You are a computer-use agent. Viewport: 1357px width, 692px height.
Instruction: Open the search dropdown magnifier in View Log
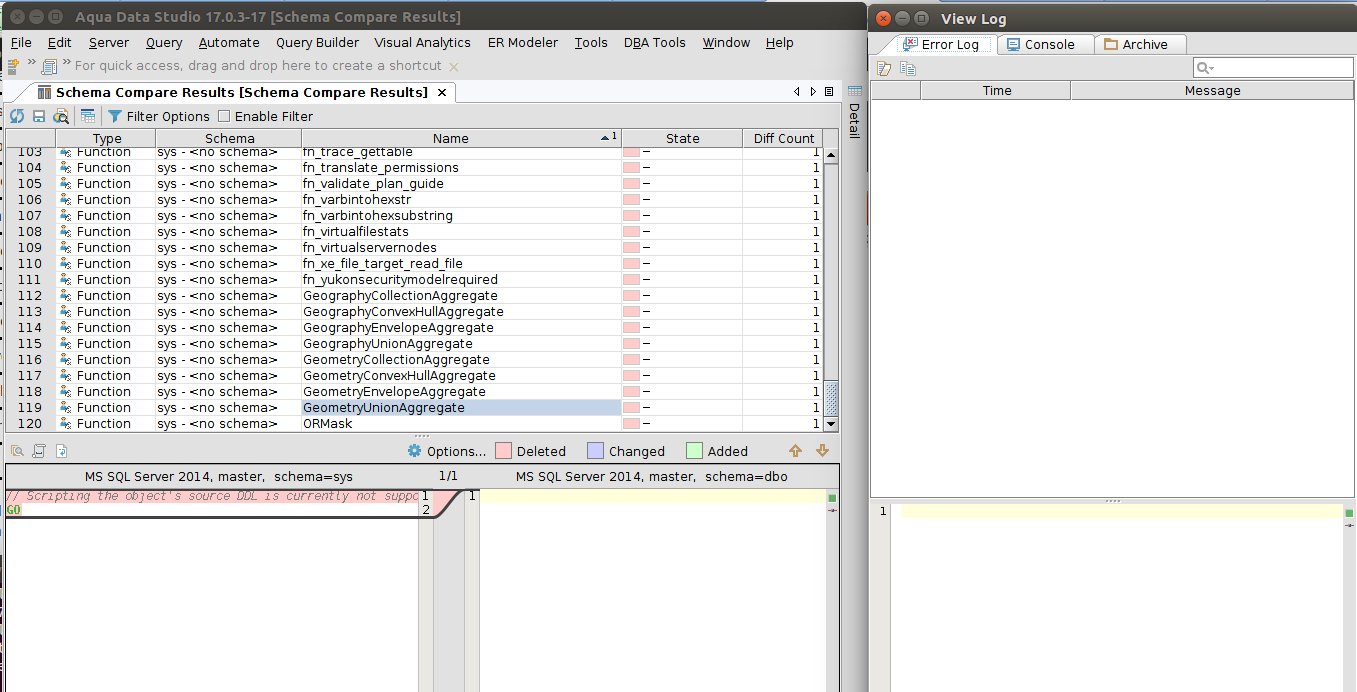coord(1205,68)
